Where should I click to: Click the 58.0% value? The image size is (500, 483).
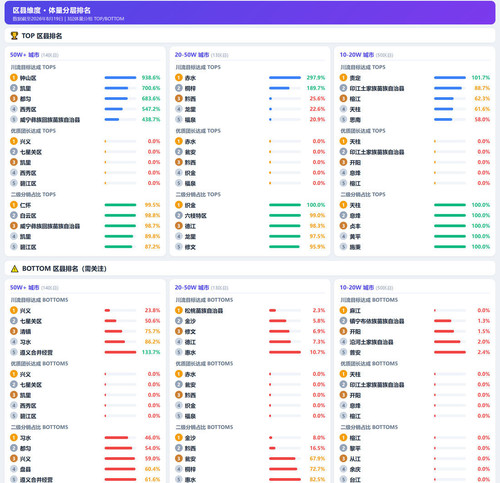(x=482, y=119)
